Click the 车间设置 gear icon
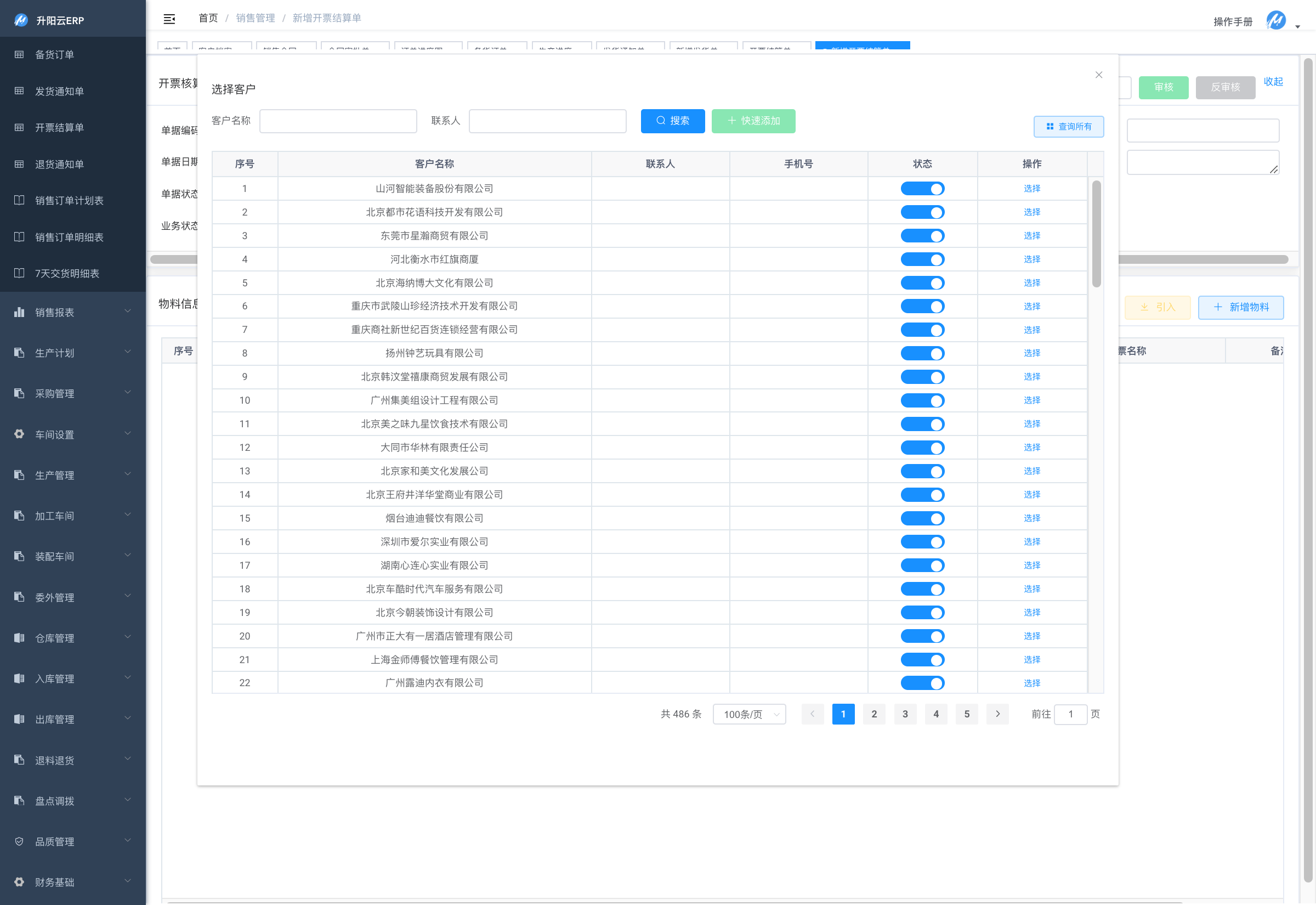The image size is (1316, 905). coord(19,434)
